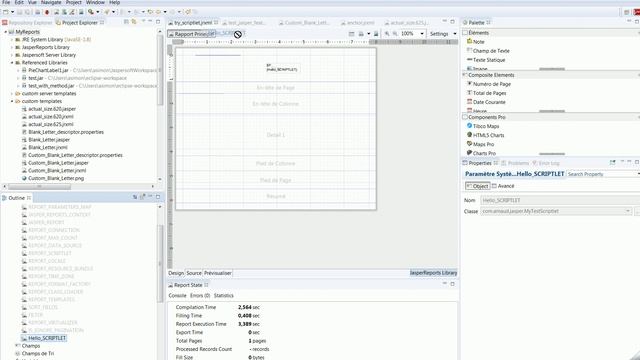Image resolution: width=640 pixels, height=360 pixels.
Task: Select the Numéro de Page palette element
Action: click(x=489, y=84)
